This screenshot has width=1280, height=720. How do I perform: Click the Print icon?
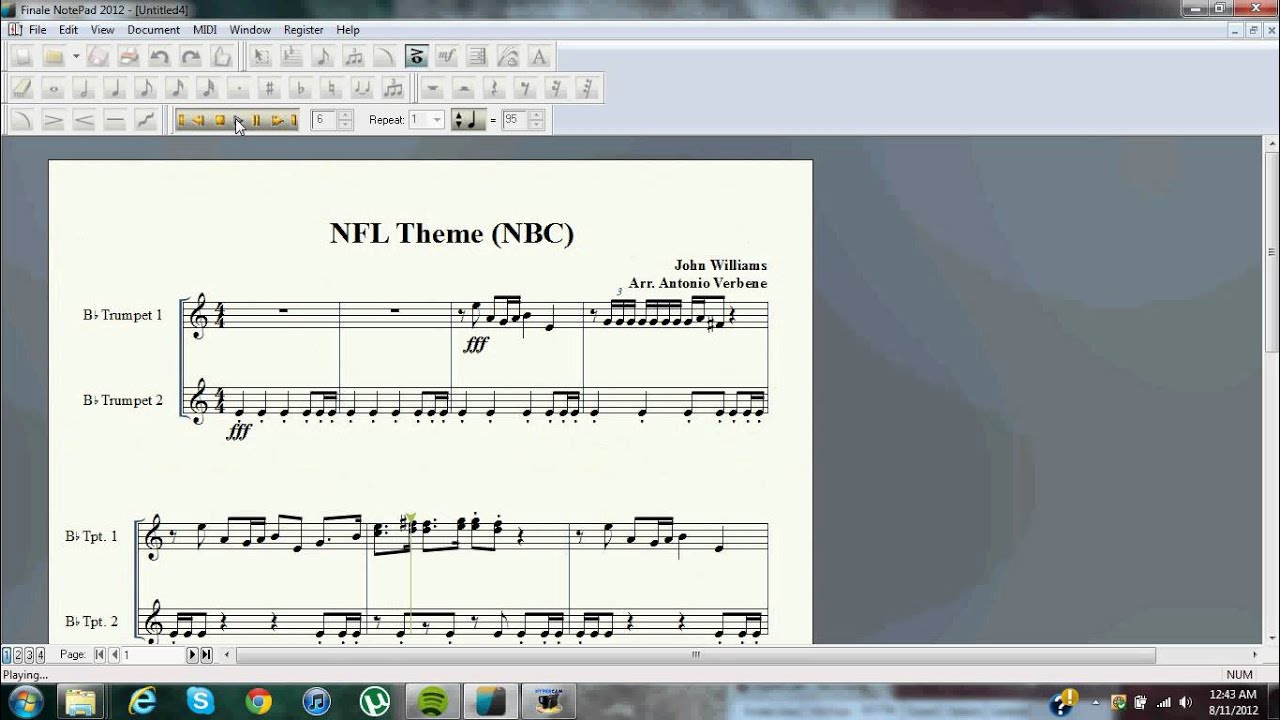(x=129, y=56)
